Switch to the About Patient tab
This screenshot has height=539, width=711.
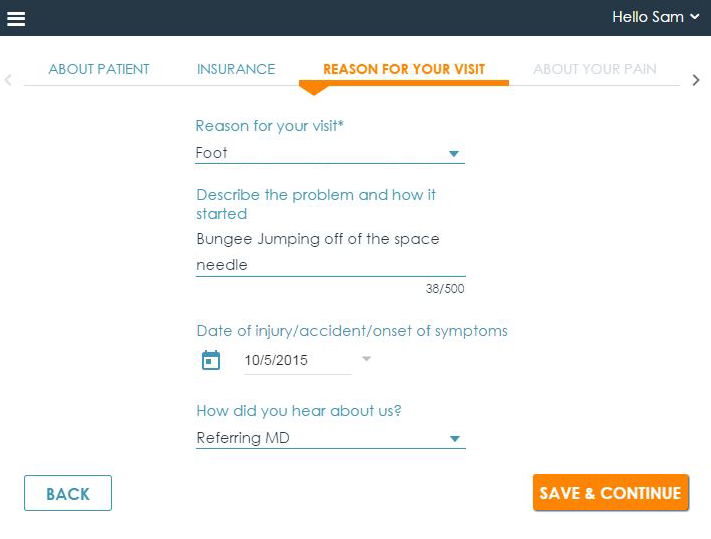pos(99,69)
